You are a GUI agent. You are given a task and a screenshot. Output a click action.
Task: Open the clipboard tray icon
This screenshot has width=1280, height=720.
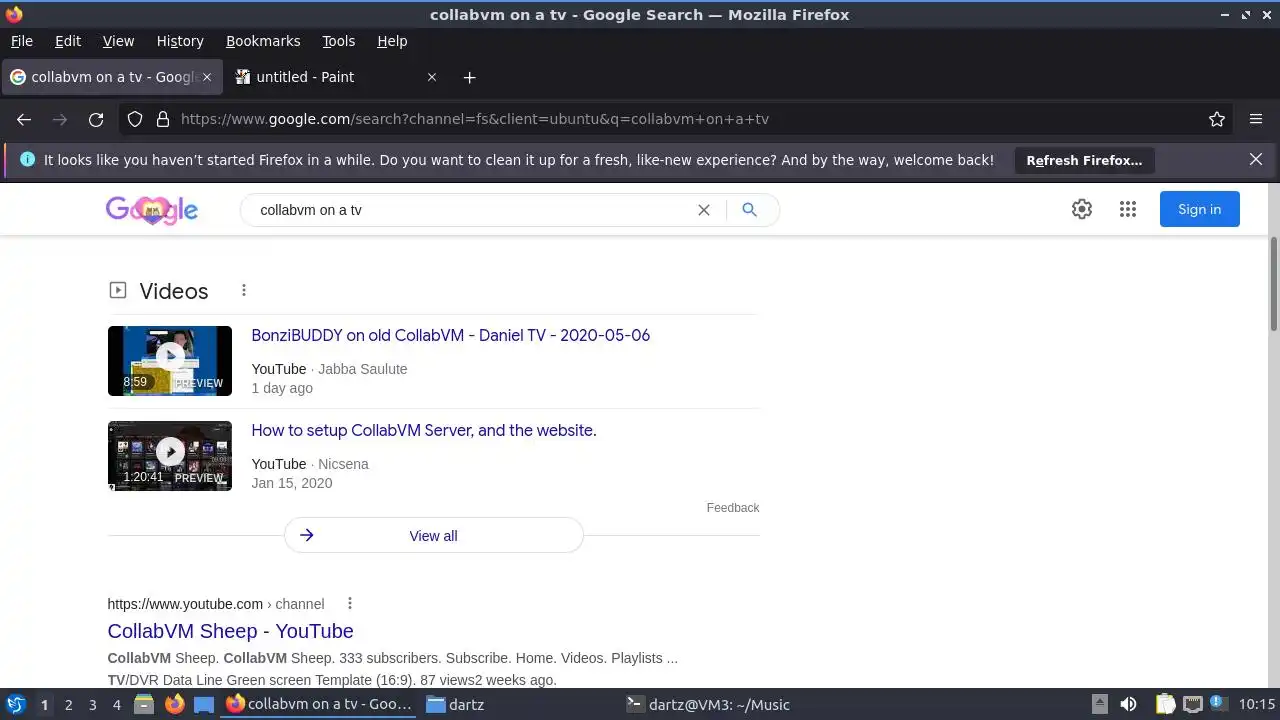(x=1166, y=704)
